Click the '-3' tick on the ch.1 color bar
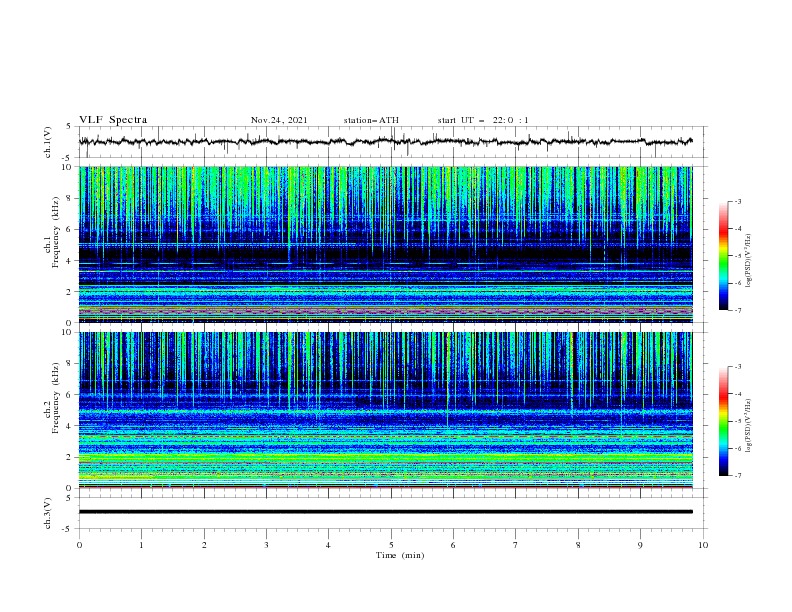The image size is (792, 612). point(738,201)
